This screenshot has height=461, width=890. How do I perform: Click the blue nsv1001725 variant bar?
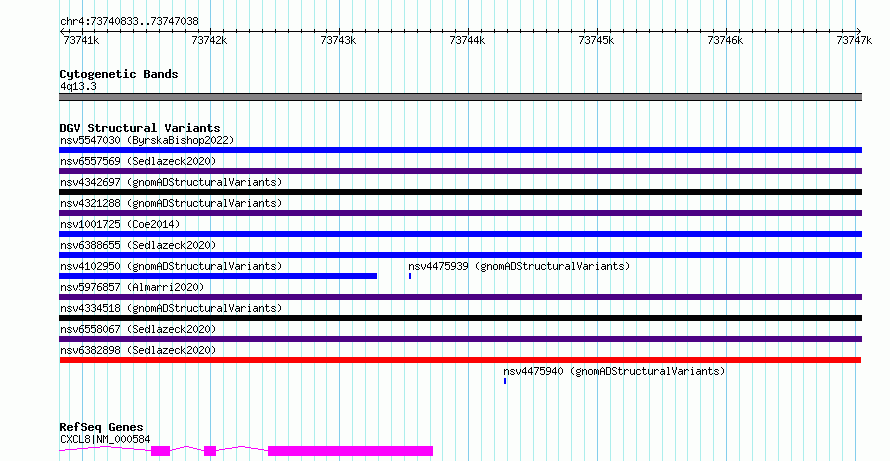click(x=460, y=234)
